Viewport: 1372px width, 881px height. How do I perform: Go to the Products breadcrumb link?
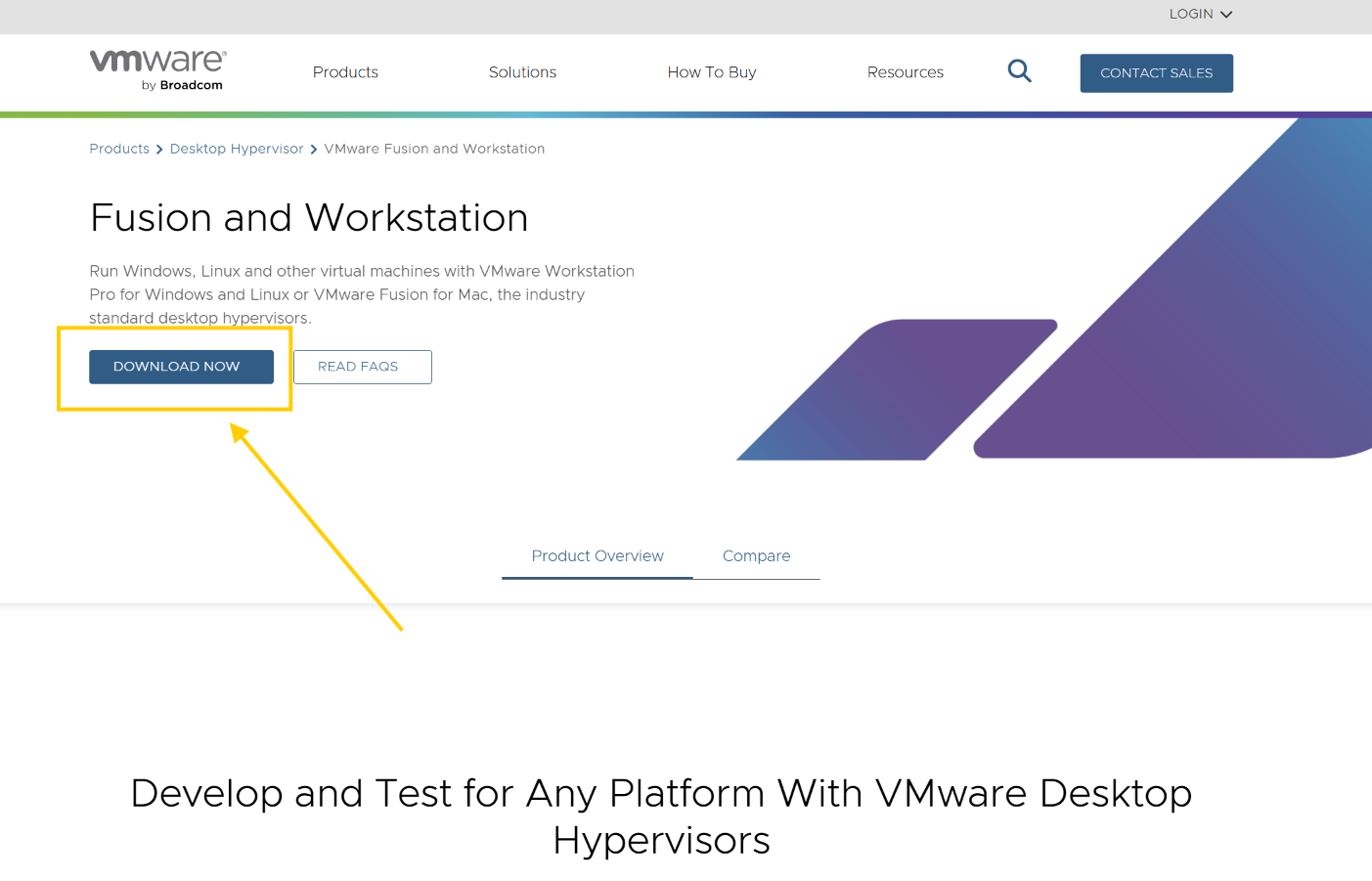[x=119, y=149]
